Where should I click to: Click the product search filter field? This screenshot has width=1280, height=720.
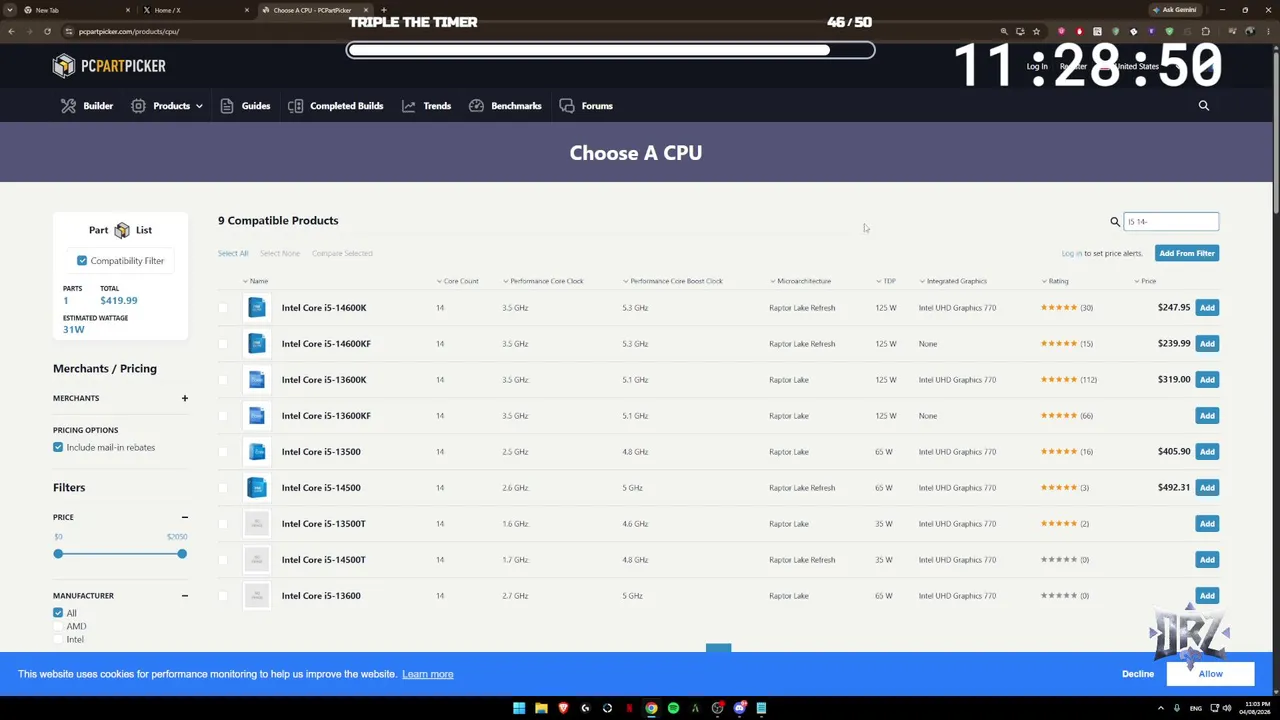1171,222
